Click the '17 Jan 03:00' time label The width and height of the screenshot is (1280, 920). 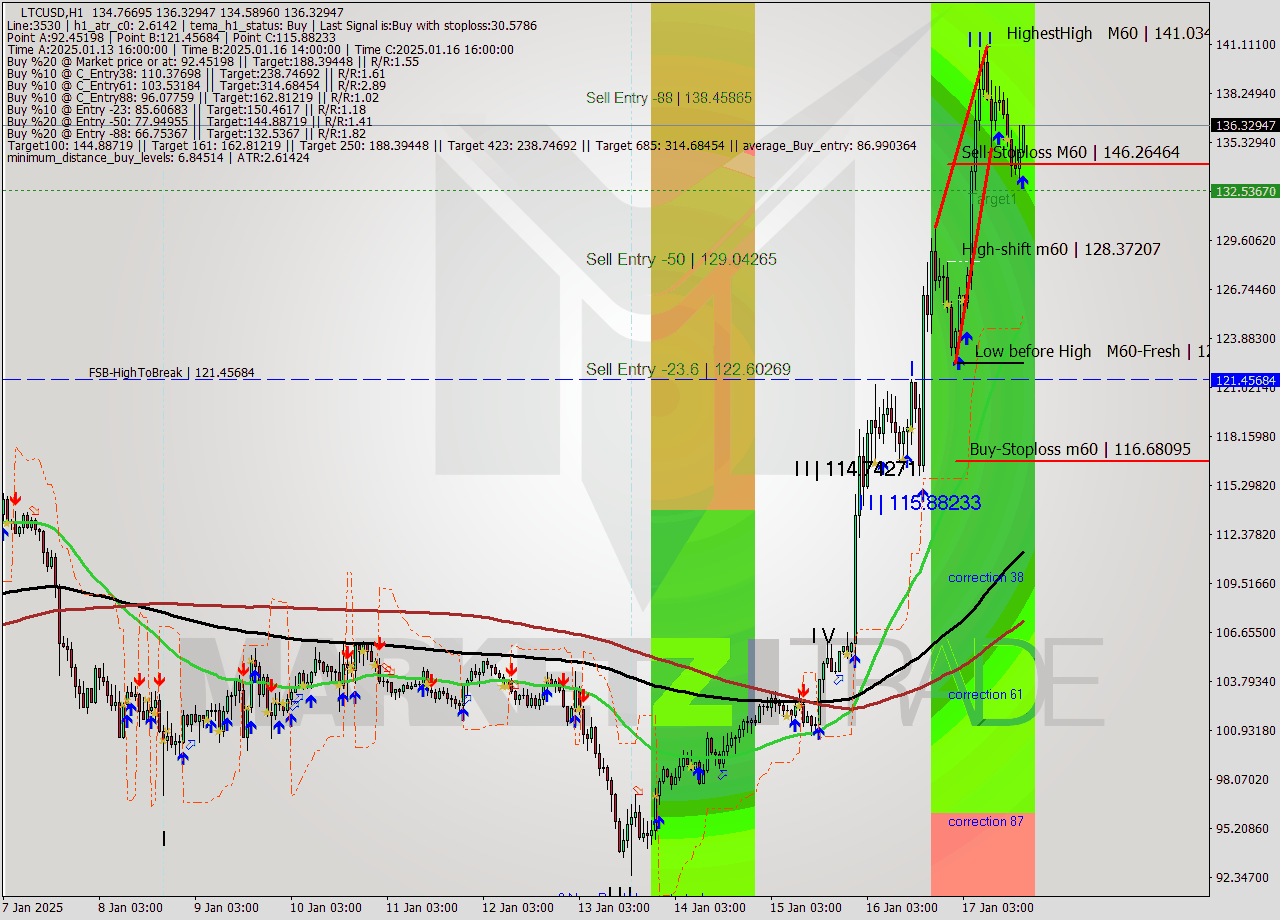coord(998,908)
